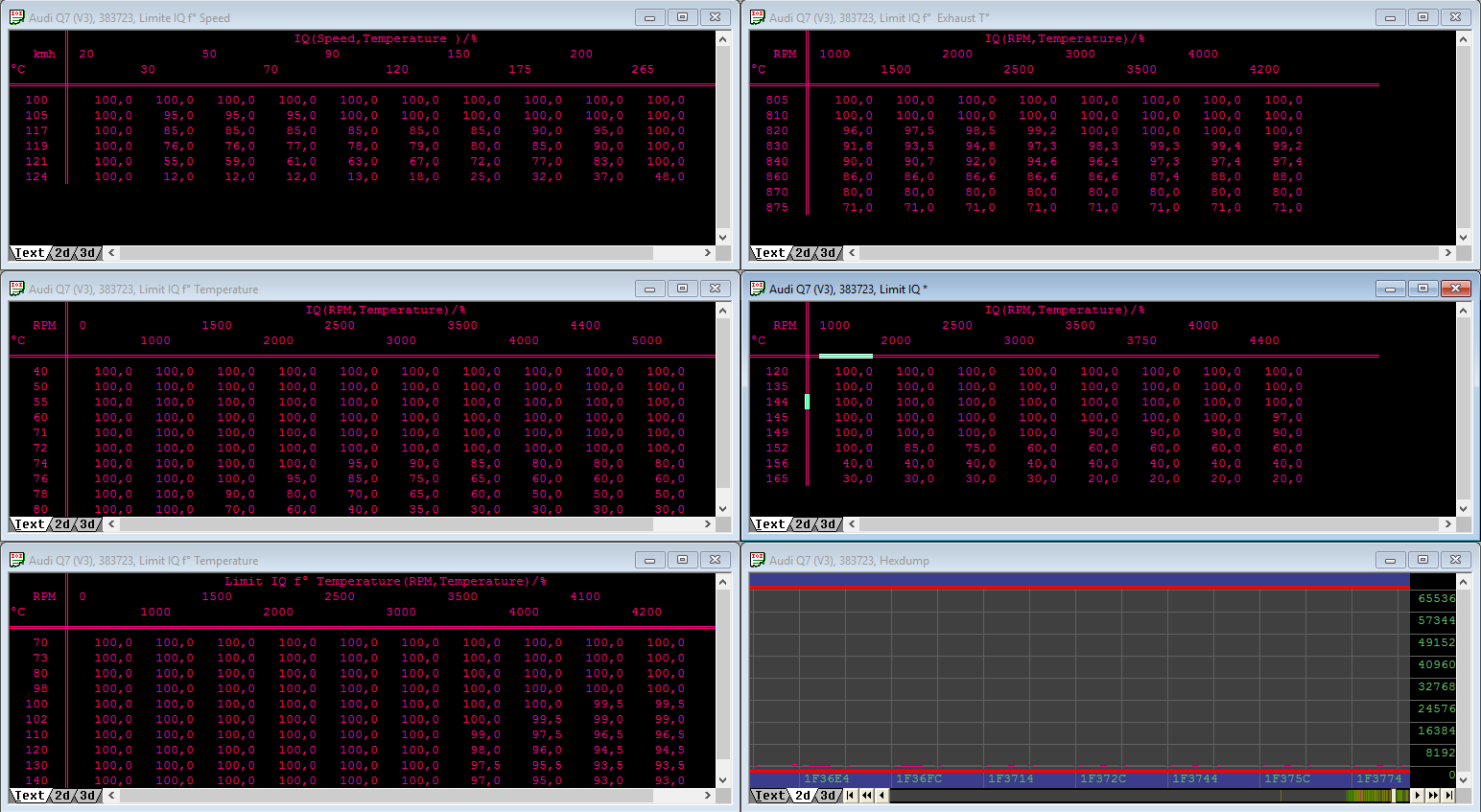Jump to end of Hexdump view
This screenshot has width=1481, height=812.
point(1448,796)
